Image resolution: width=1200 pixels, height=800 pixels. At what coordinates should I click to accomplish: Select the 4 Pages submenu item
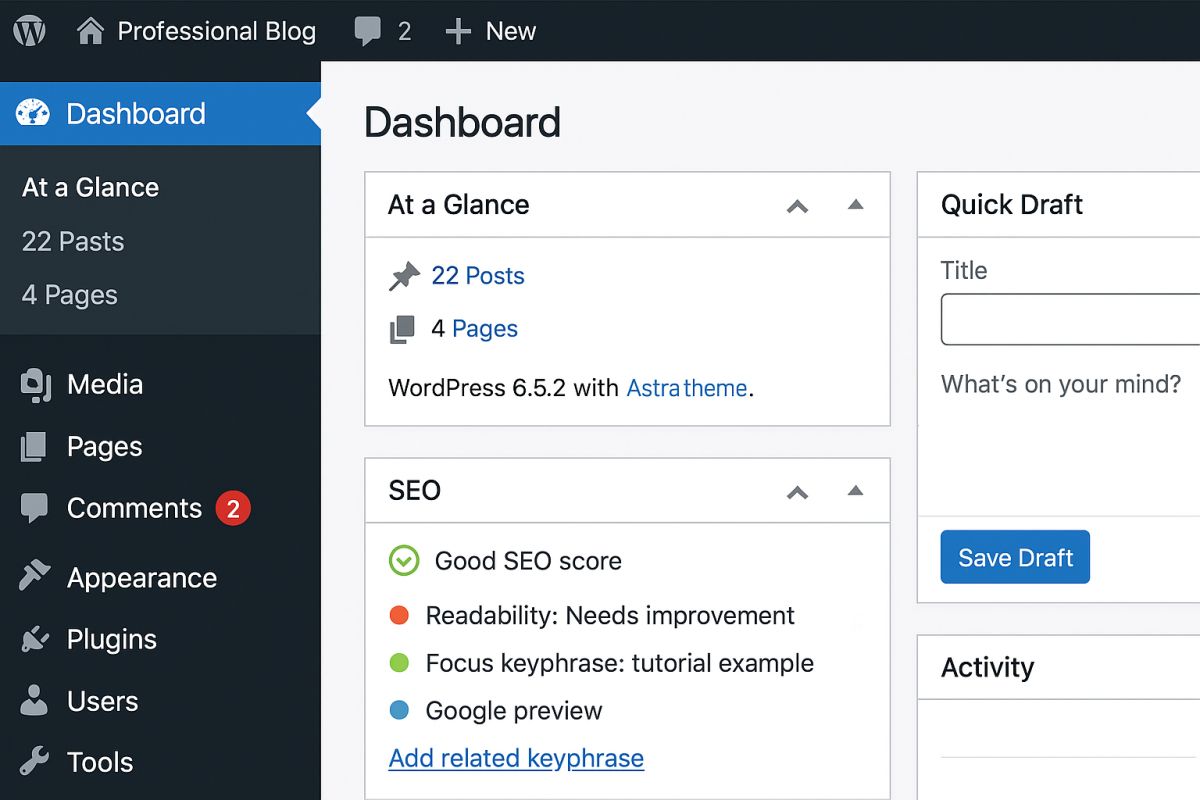[70, 295]
